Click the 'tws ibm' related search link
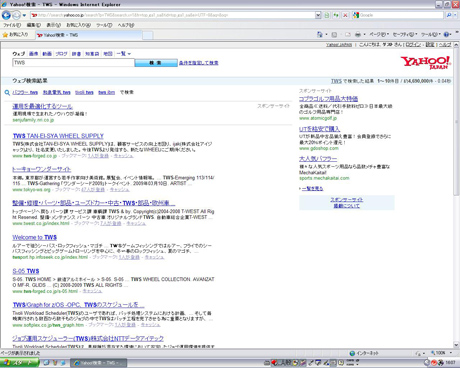 (106, 92)
